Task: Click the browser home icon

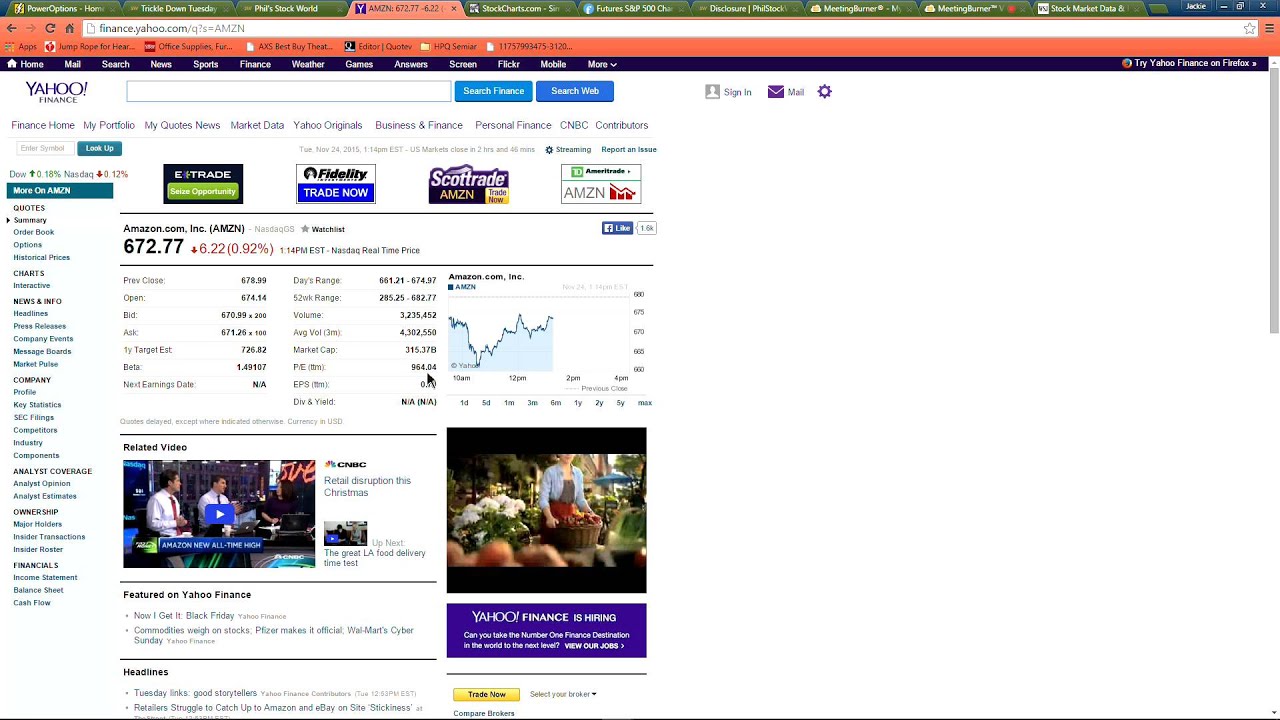Action: 69,28
